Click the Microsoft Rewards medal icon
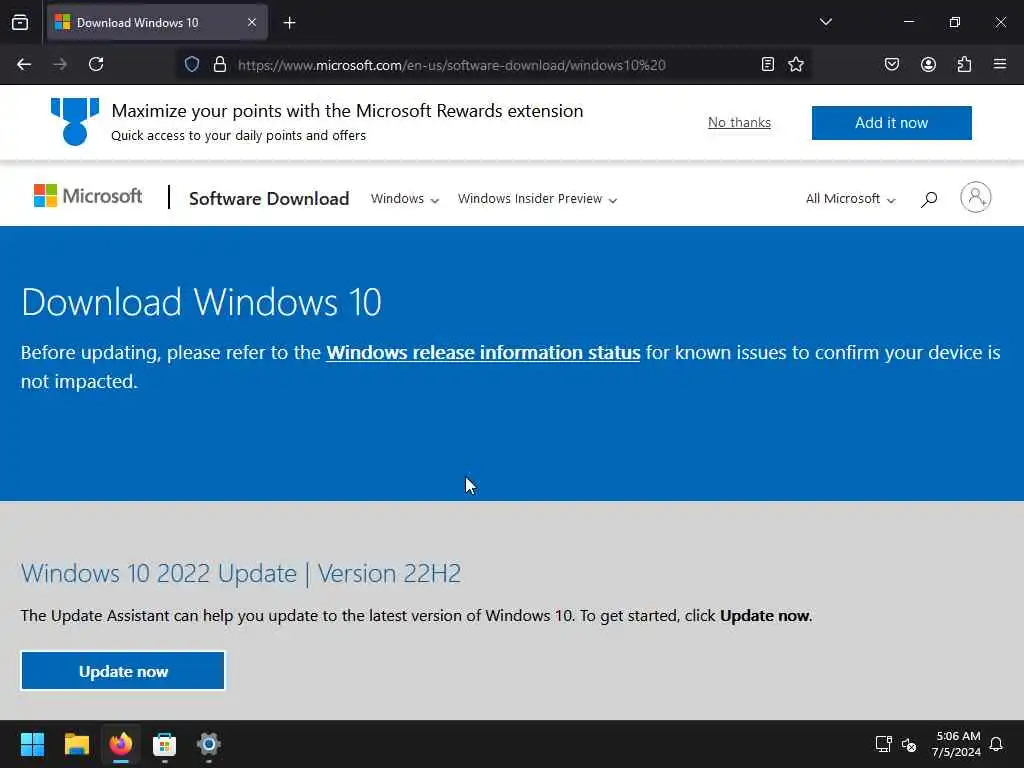Viewport: 1024px width, 768px height. [x=75, y=121]
